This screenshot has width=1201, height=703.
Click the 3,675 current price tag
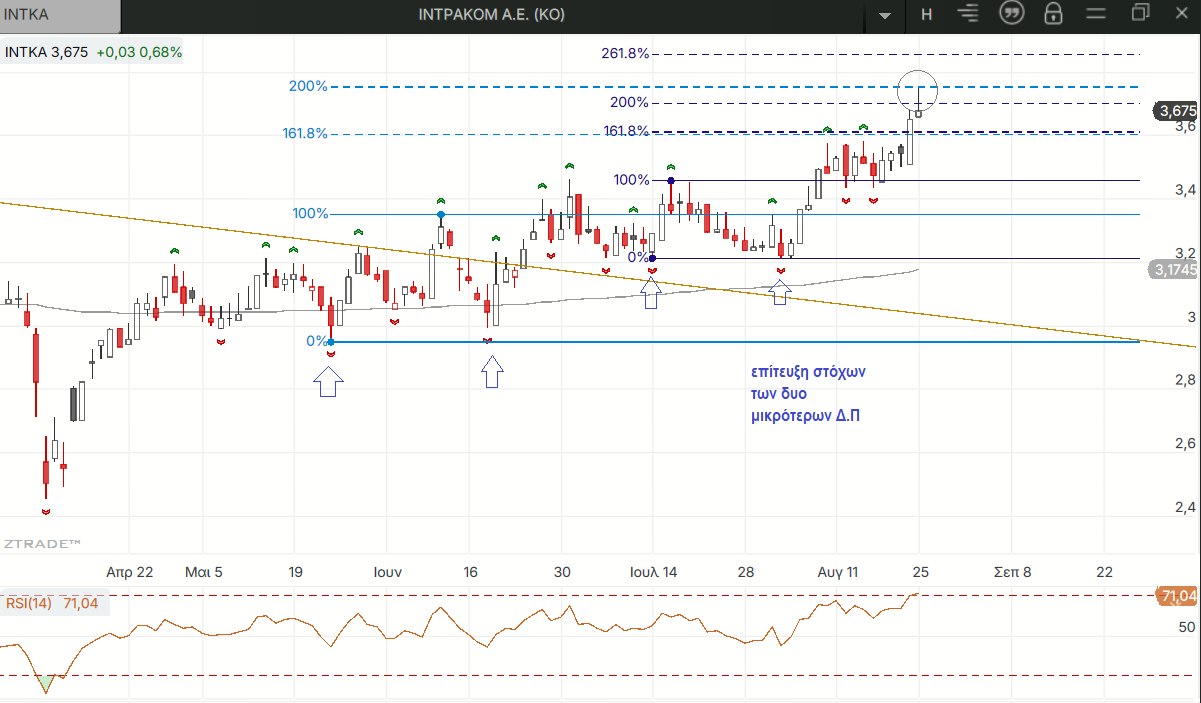pyautogui.click(x=1176, y=111)
